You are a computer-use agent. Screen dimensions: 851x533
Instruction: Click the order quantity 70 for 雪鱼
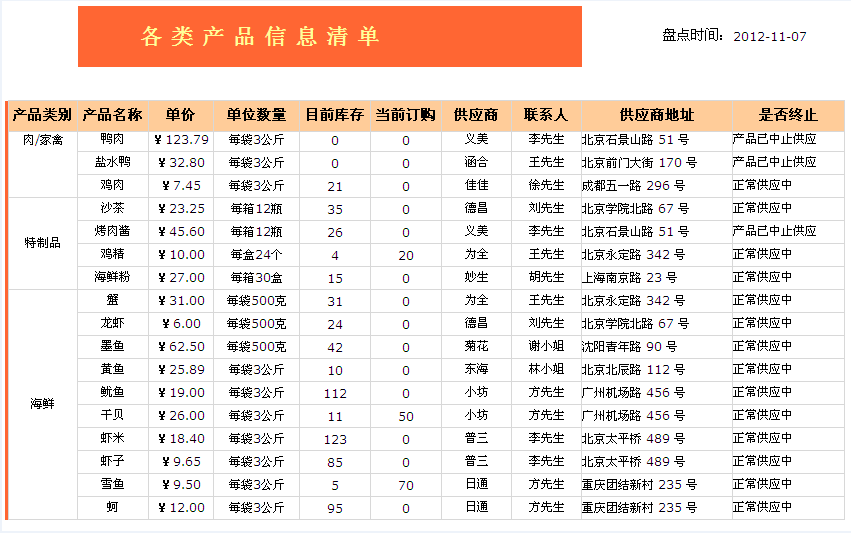(406, 486)
